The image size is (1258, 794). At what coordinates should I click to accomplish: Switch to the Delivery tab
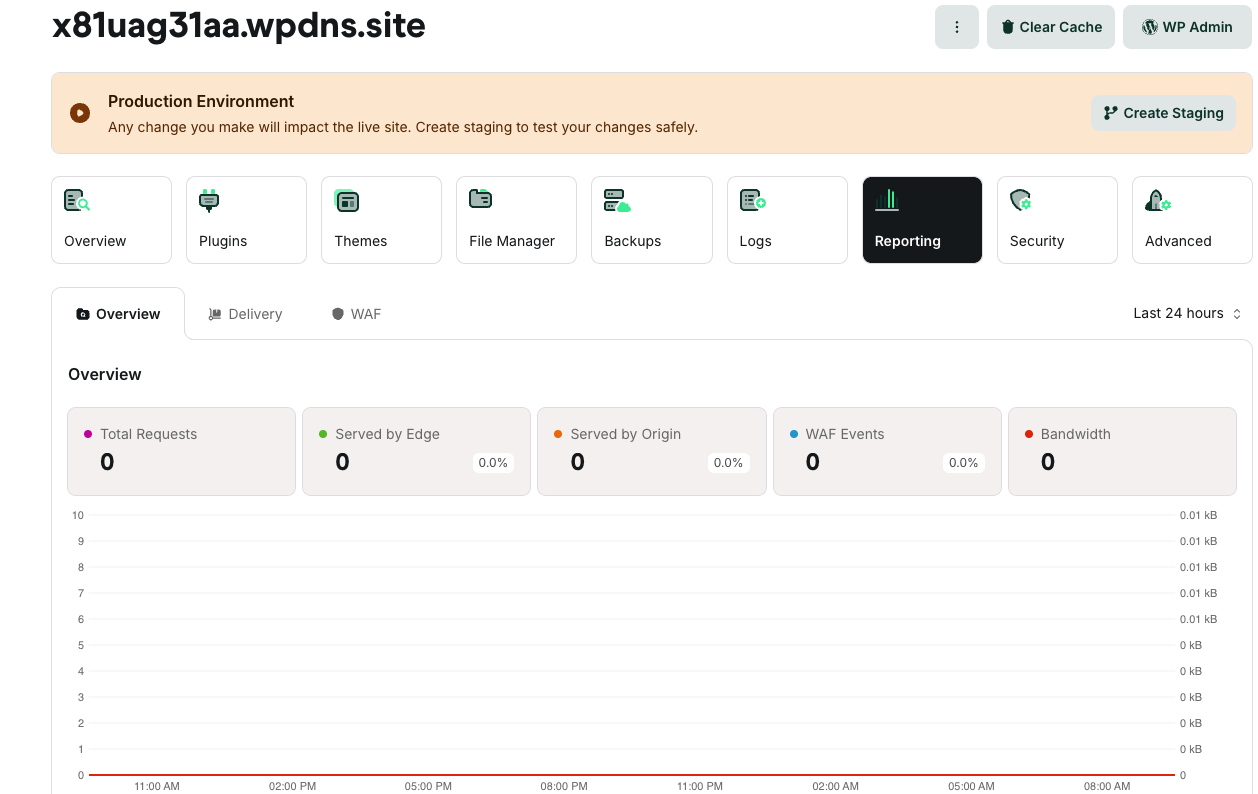tap(245, 314)
